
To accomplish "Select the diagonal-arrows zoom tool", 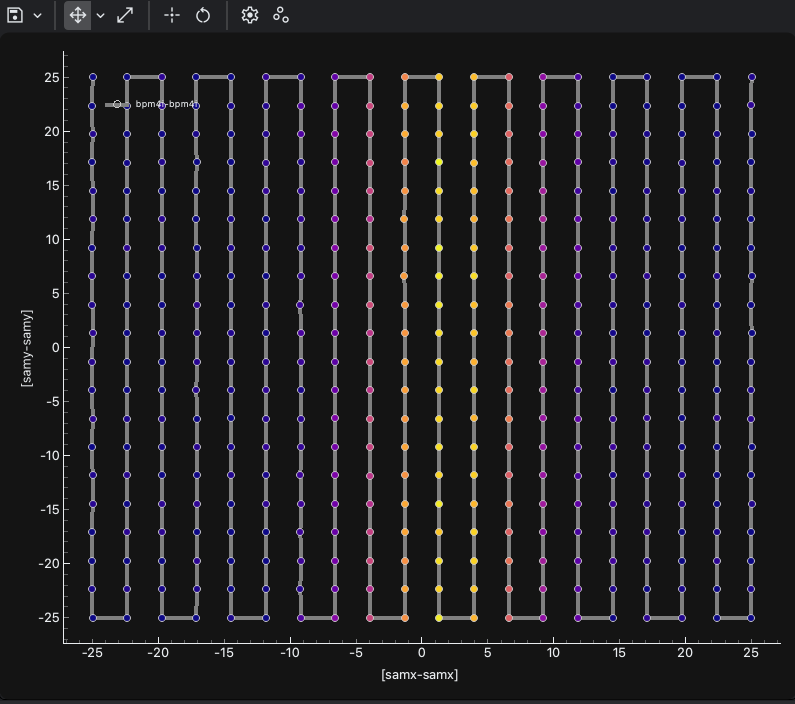I will (125, 16).
